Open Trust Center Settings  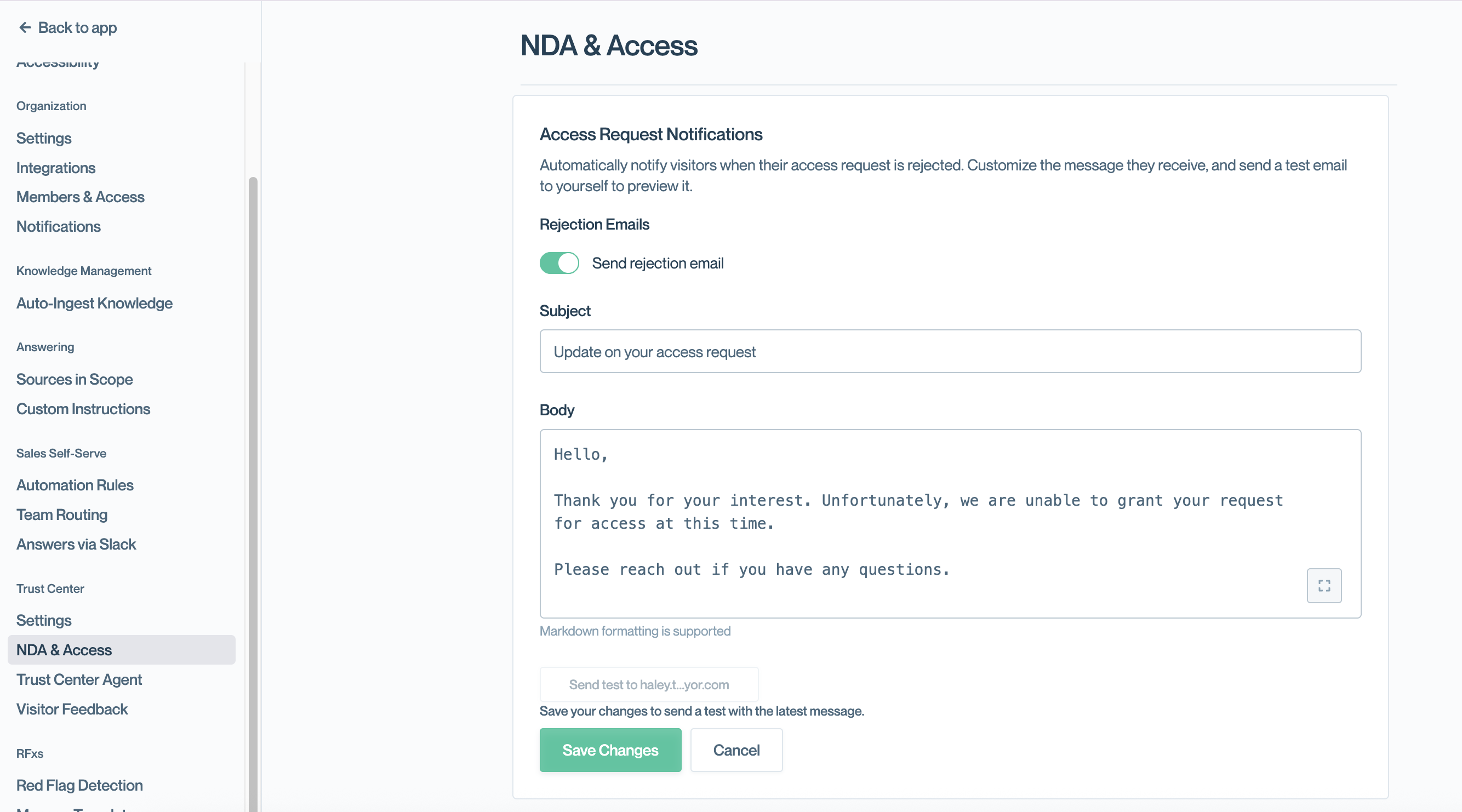pos(44,620)
